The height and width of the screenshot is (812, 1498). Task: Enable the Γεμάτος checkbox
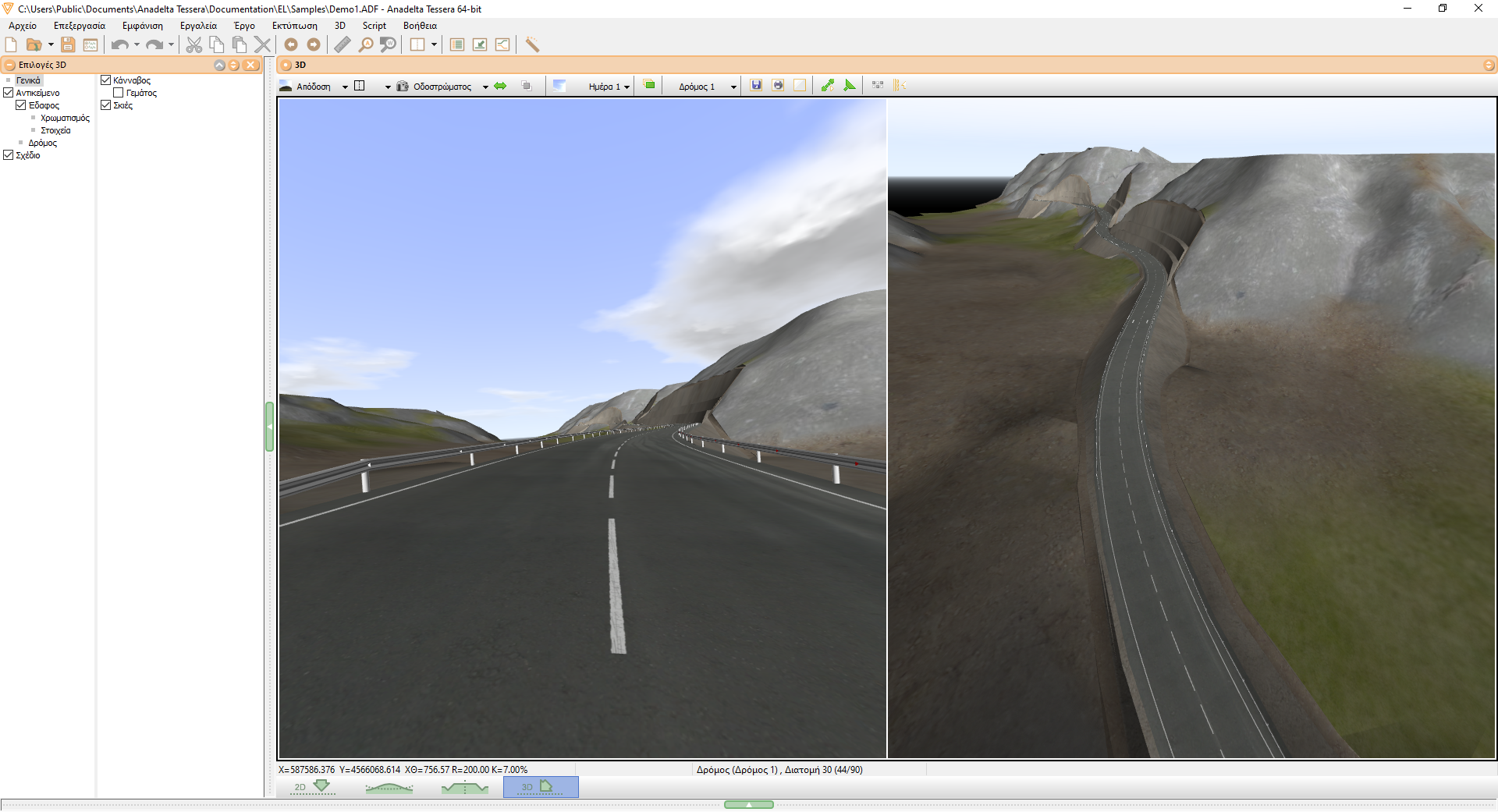pos(119,93)
